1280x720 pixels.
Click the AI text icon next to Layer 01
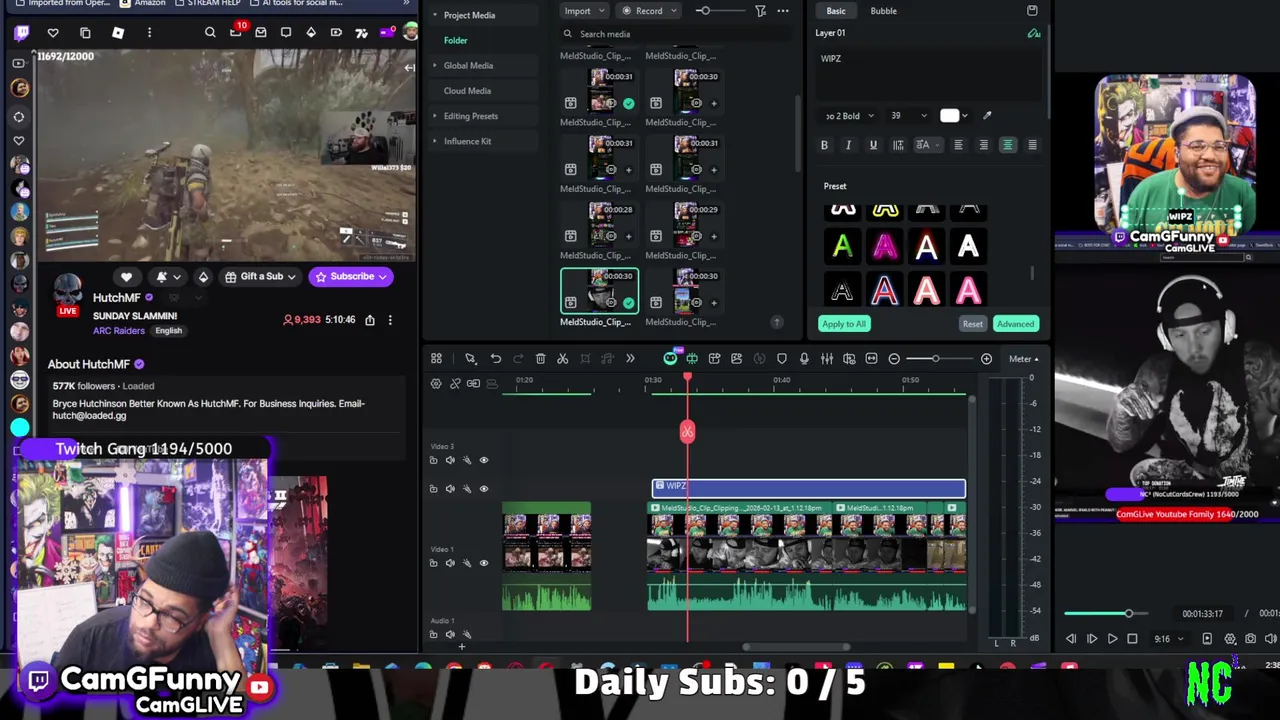click(1034, 34)
